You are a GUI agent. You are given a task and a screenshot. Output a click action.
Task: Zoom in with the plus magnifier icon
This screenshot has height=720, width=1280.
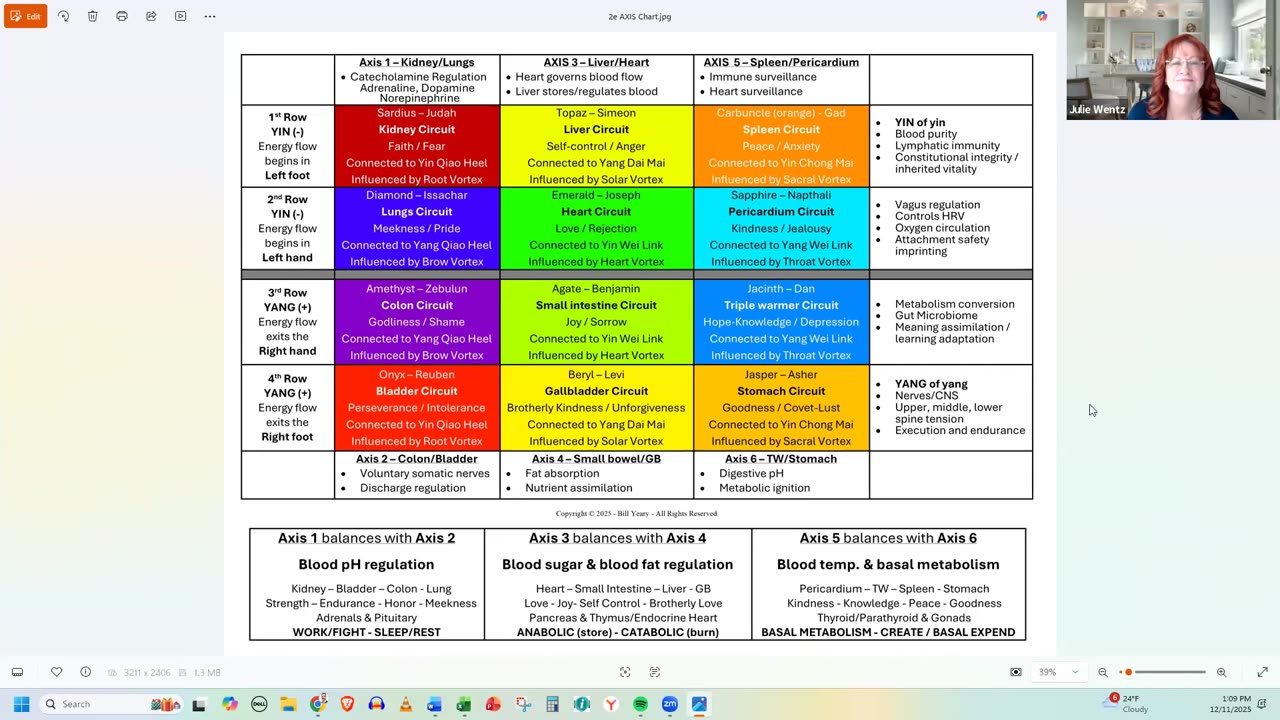click(x=1221, y=672)
